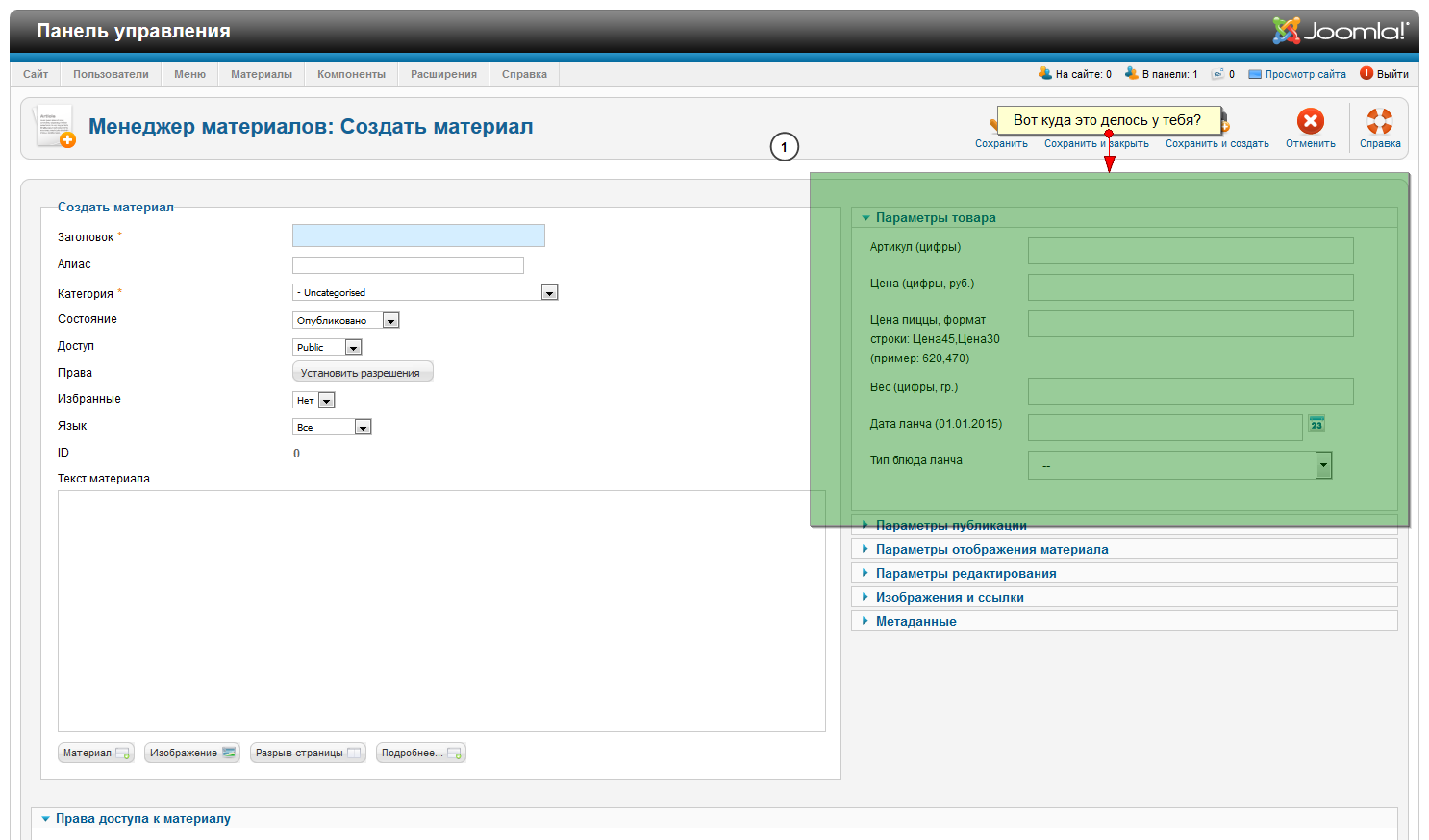Open Preview site (Просмотр сайта) link
This screenshot has width=1429, height=840.
click(x=1305, y=74)
